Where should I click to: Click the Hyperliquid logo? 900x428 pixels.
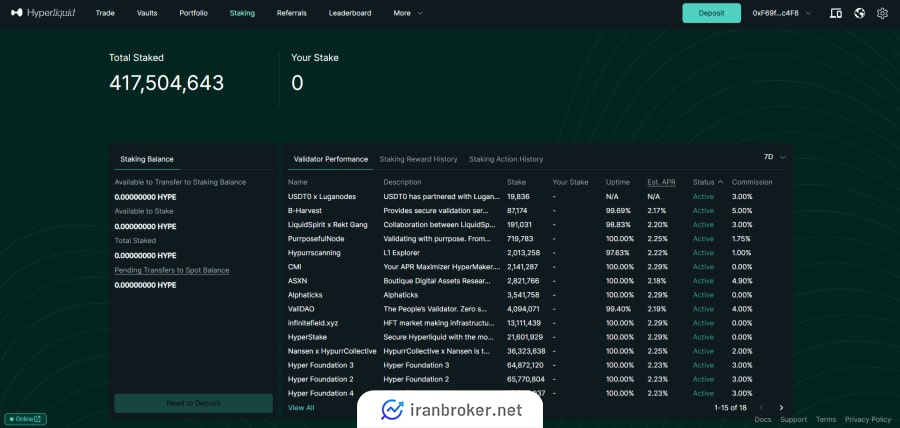coord(43,13)
